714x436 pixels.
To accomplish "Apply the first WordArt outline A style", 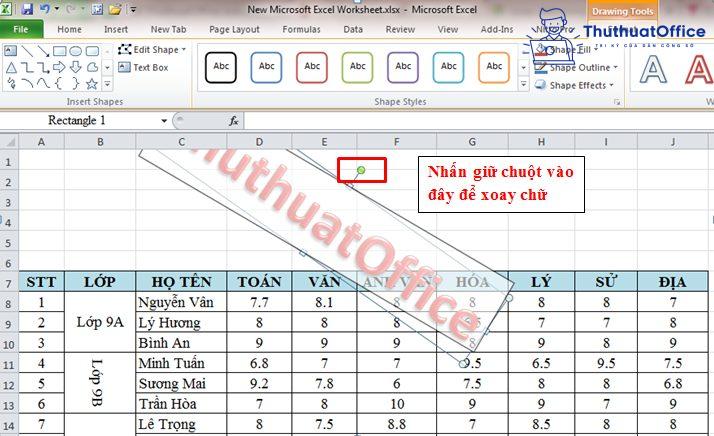I will pyautogui.click(x=653, y=70).
